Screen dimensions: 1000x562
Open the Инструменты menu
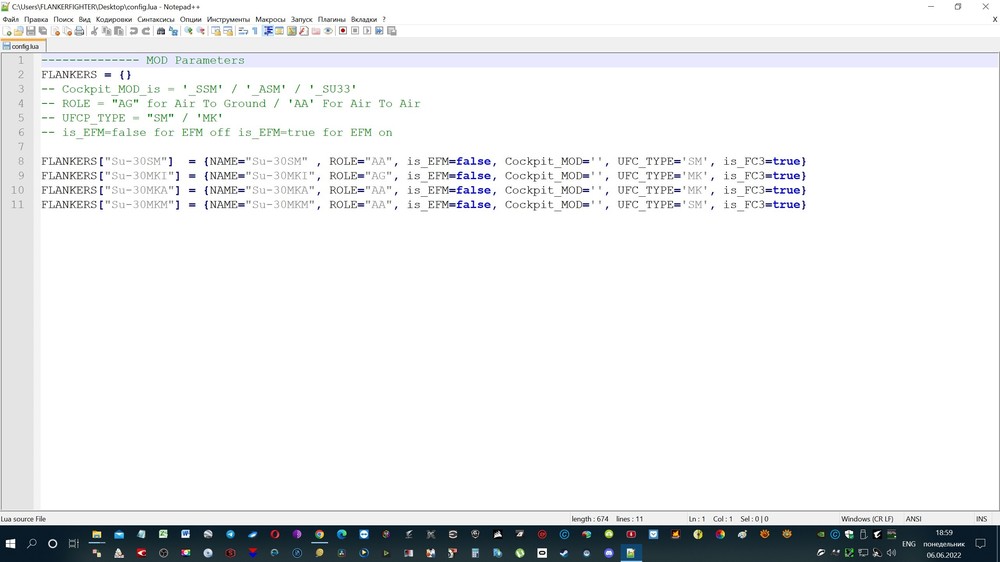tap(228, 19)
